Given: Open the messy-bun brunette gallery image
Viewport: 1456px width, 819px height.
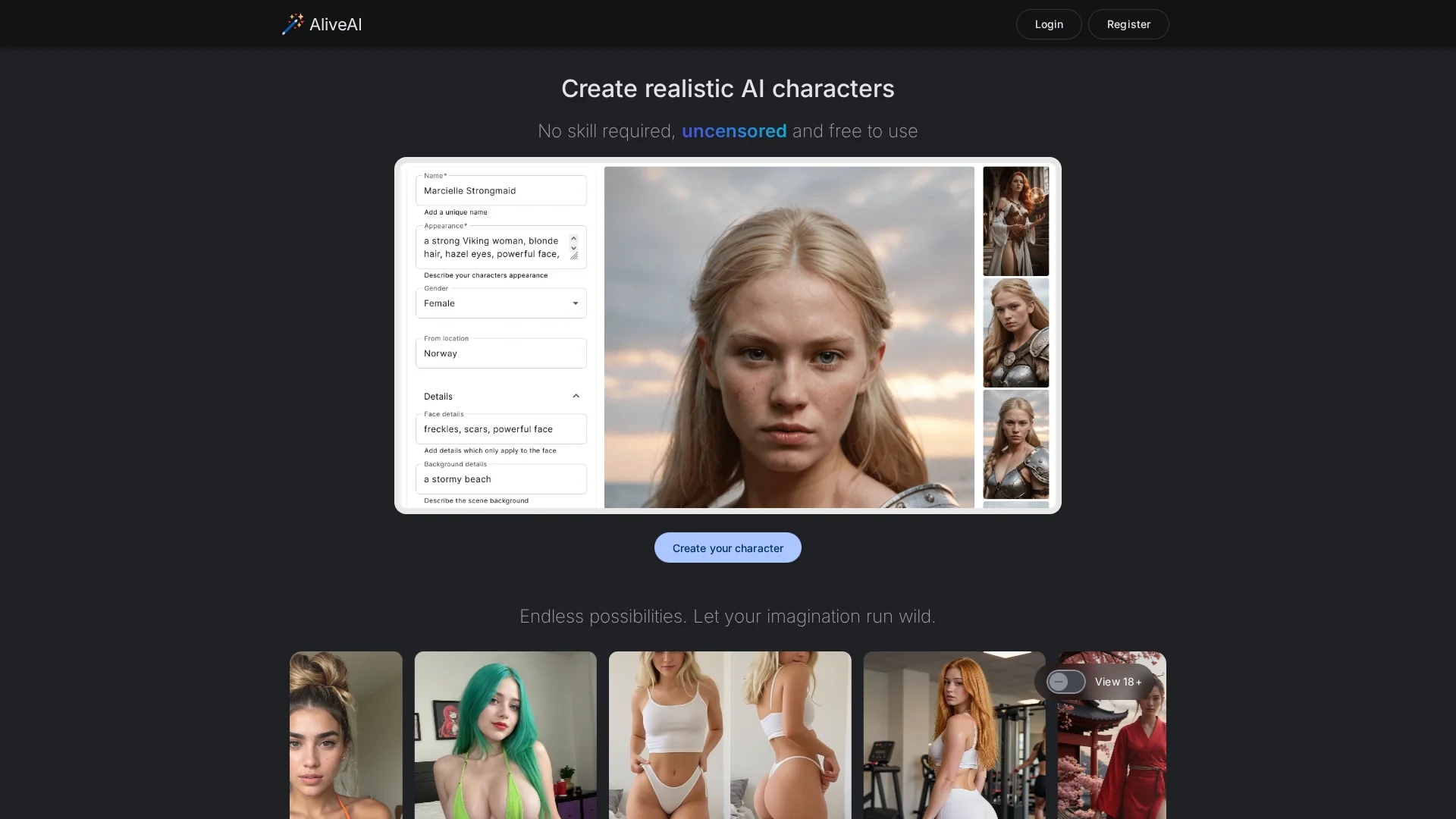Looking at the screenshot, I should coord(346,735).
